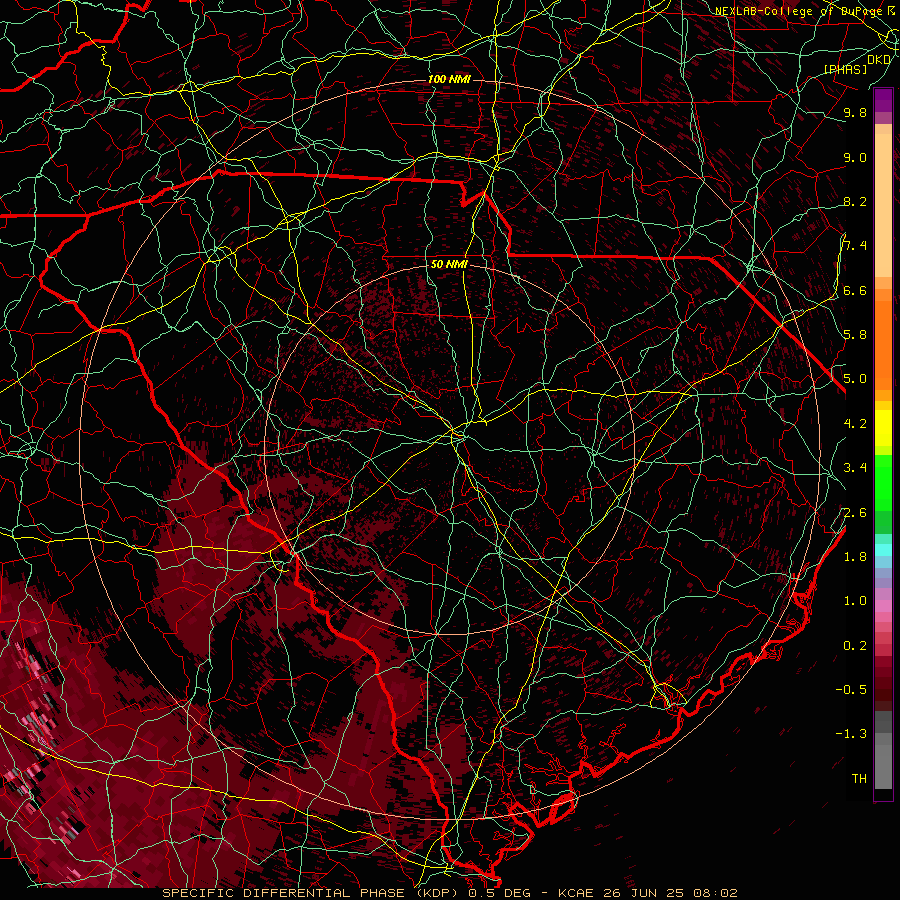Click the purple top segment of color scale
Viewport: 900px width, 900px height.
(x=883, y=100)
